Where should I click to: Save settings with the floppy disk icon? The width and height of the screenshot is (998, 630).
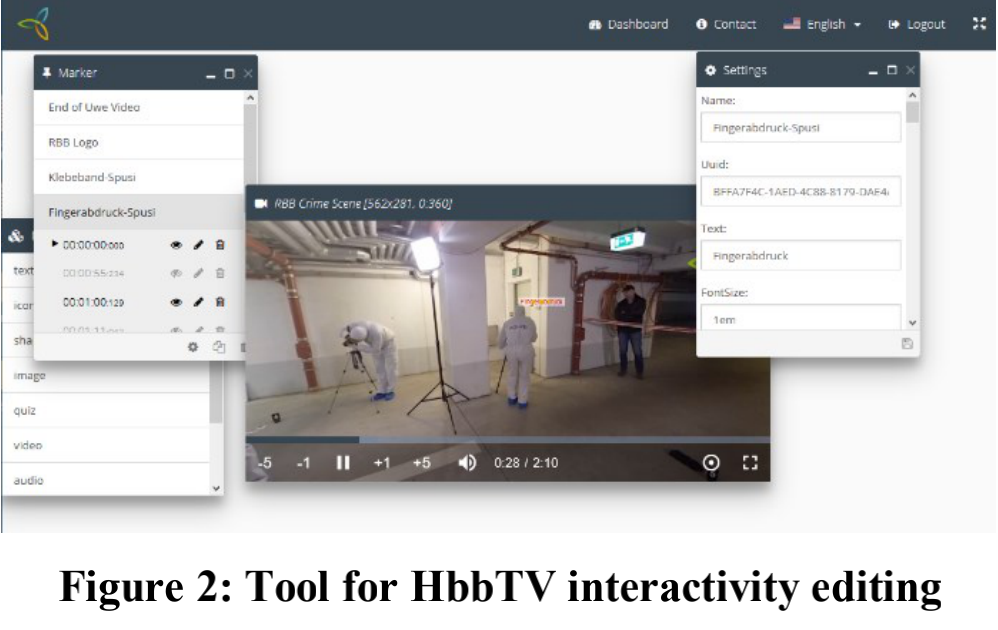point(907,343)
